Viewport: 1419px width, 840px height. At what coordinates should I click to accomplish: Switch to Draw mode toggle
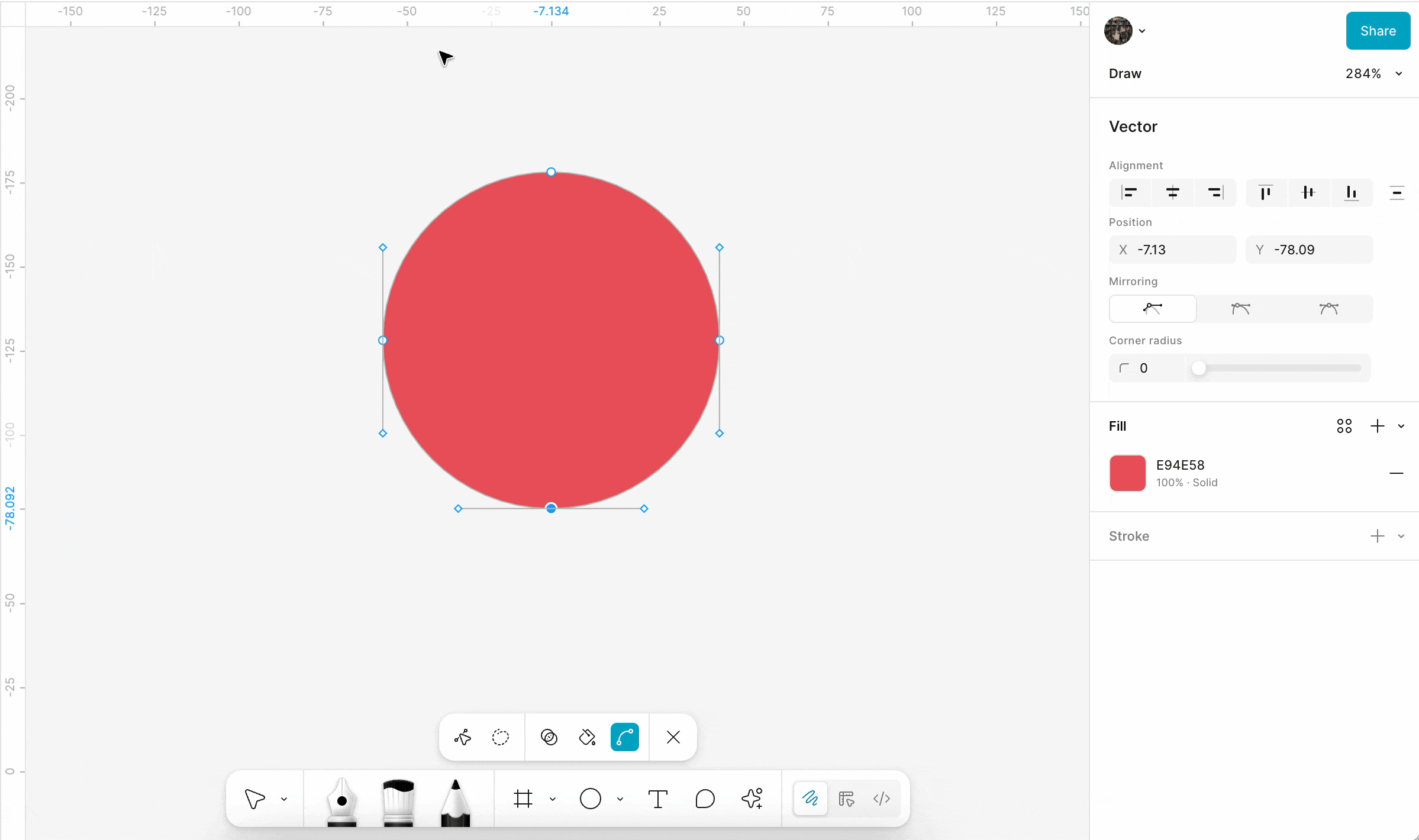pyautogui.click(x=810, y=799)
